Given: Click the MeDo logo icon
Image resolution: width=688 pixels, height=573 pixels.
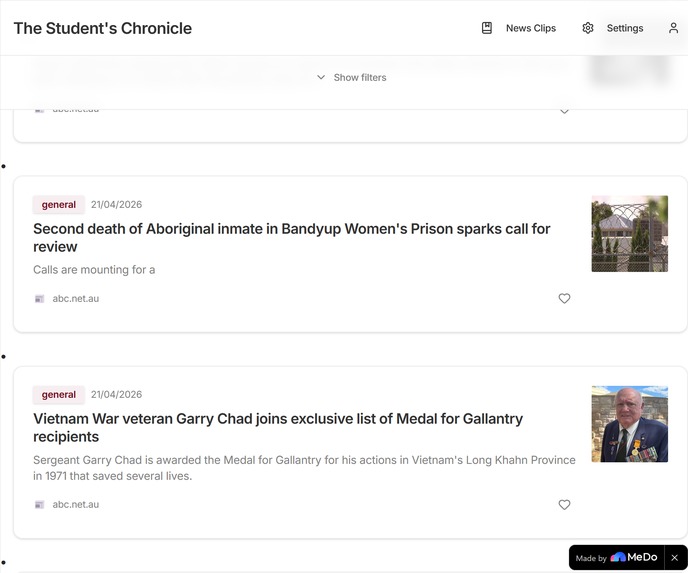Looking at the screenshot, I should click(618, 558).
